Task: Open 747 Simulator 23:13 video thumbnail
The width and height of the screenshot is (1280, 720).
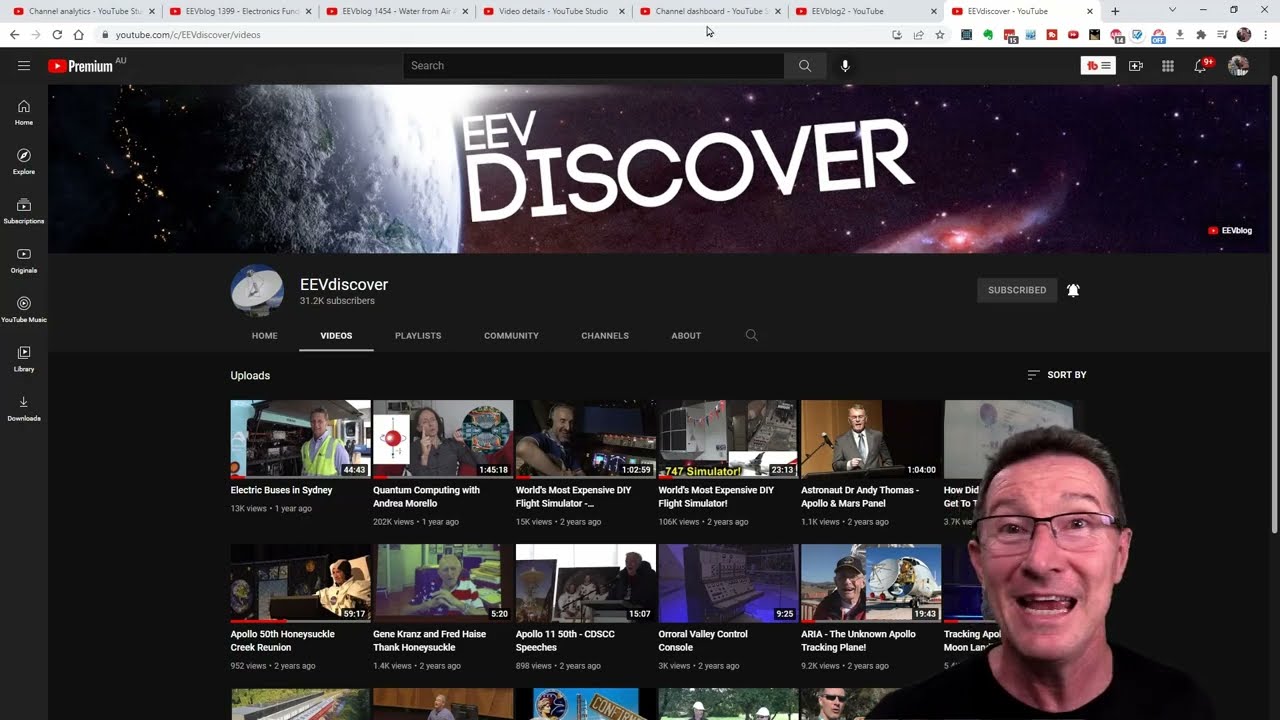Action: coord(728,439)
